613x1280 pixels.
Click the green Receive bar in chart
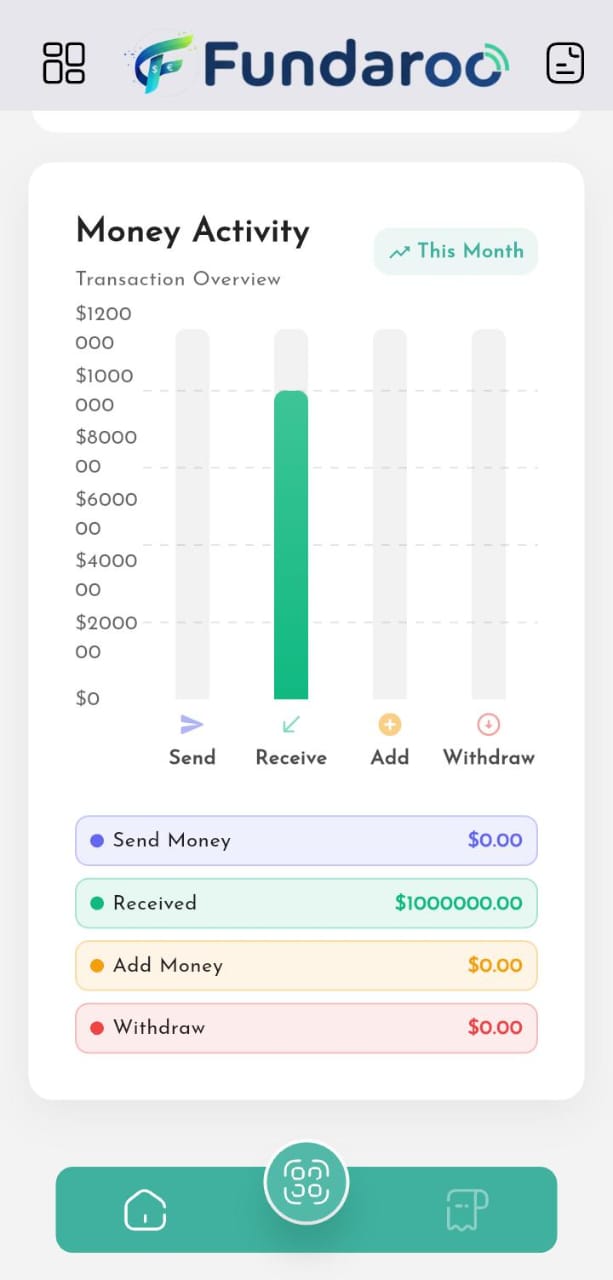[291, 545]
